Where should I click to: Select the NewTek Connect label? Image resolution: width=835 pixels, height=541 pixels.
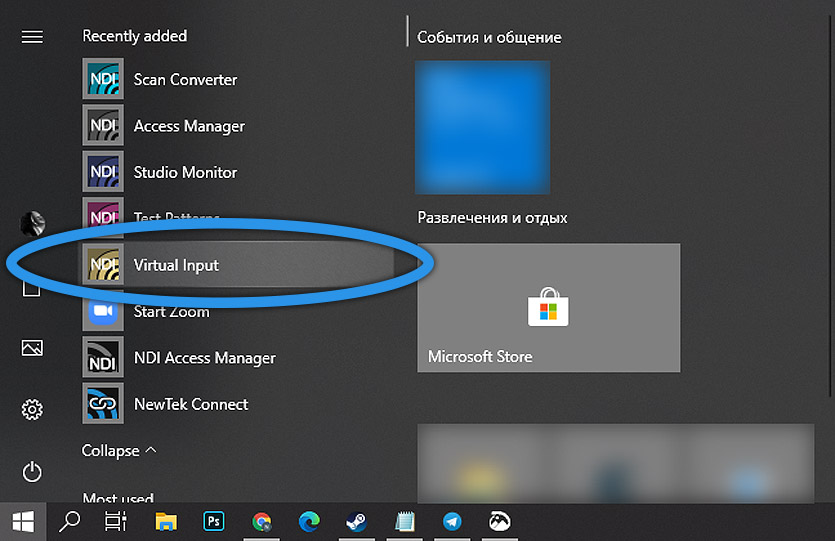(x=191, y=404)
